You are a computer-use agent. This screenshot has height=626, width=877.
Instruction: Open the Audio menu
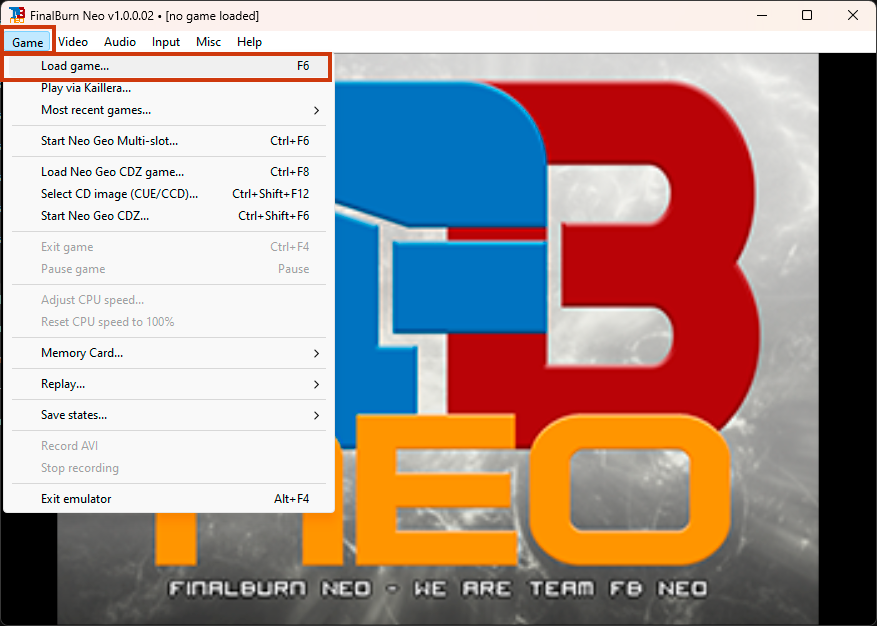point(120,42)
